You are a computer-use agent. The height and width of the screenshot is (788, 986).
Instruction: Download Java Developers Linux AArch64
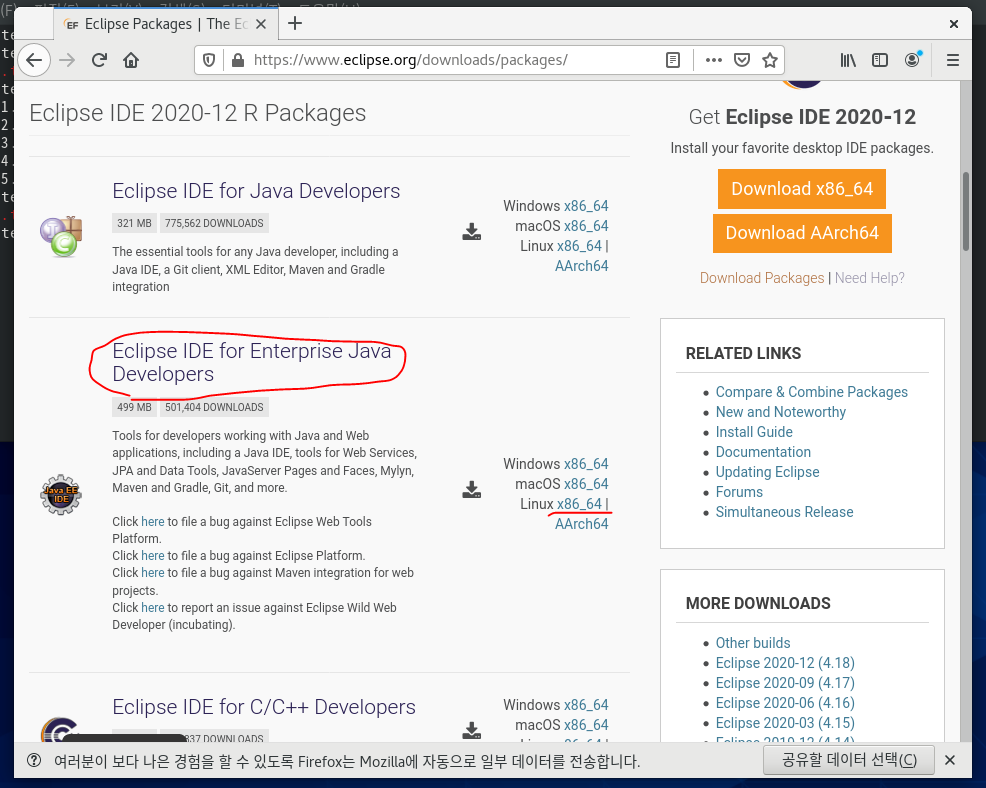582,266
